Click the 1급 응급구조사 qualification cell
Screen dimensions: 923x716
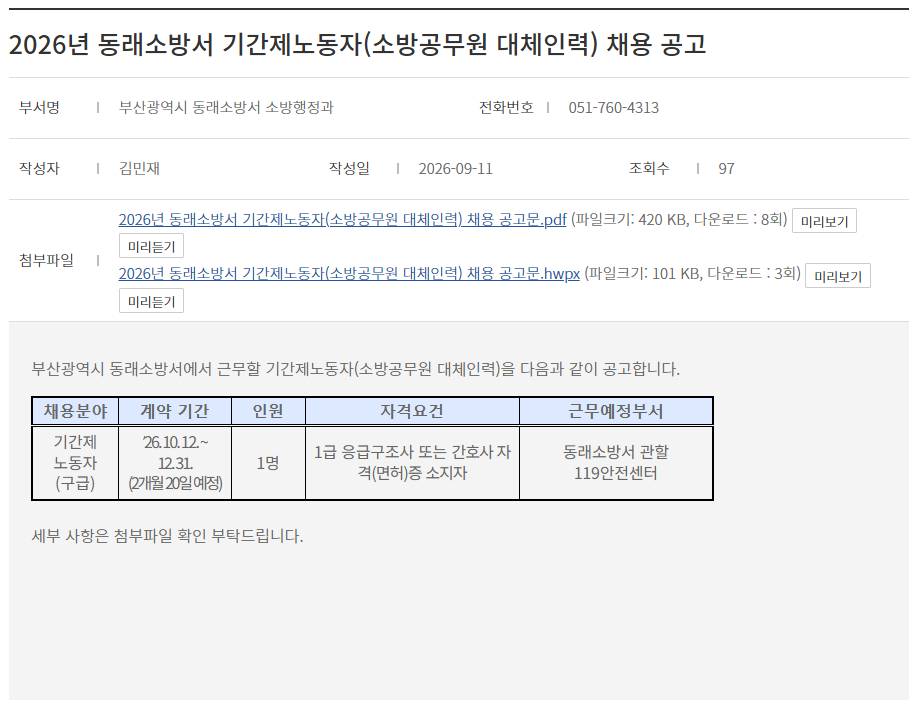412,463
